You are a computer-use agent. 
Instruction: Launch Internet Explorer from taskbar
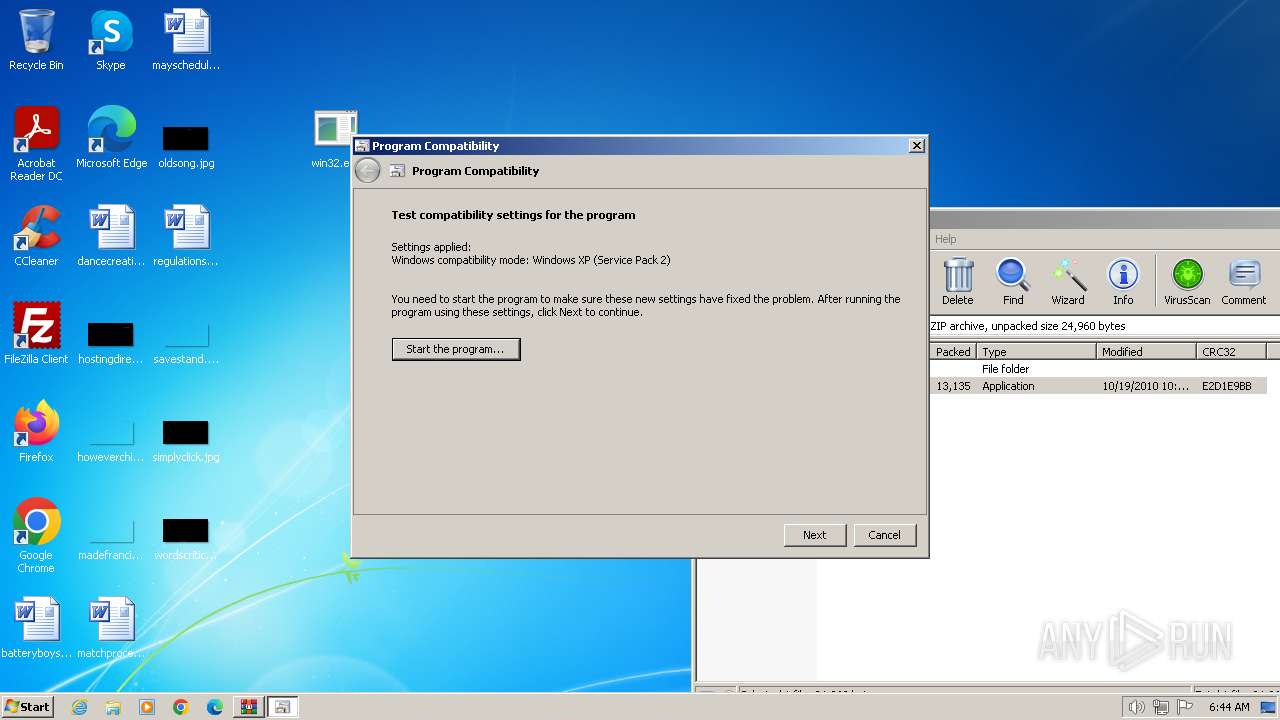coord(79,707)
